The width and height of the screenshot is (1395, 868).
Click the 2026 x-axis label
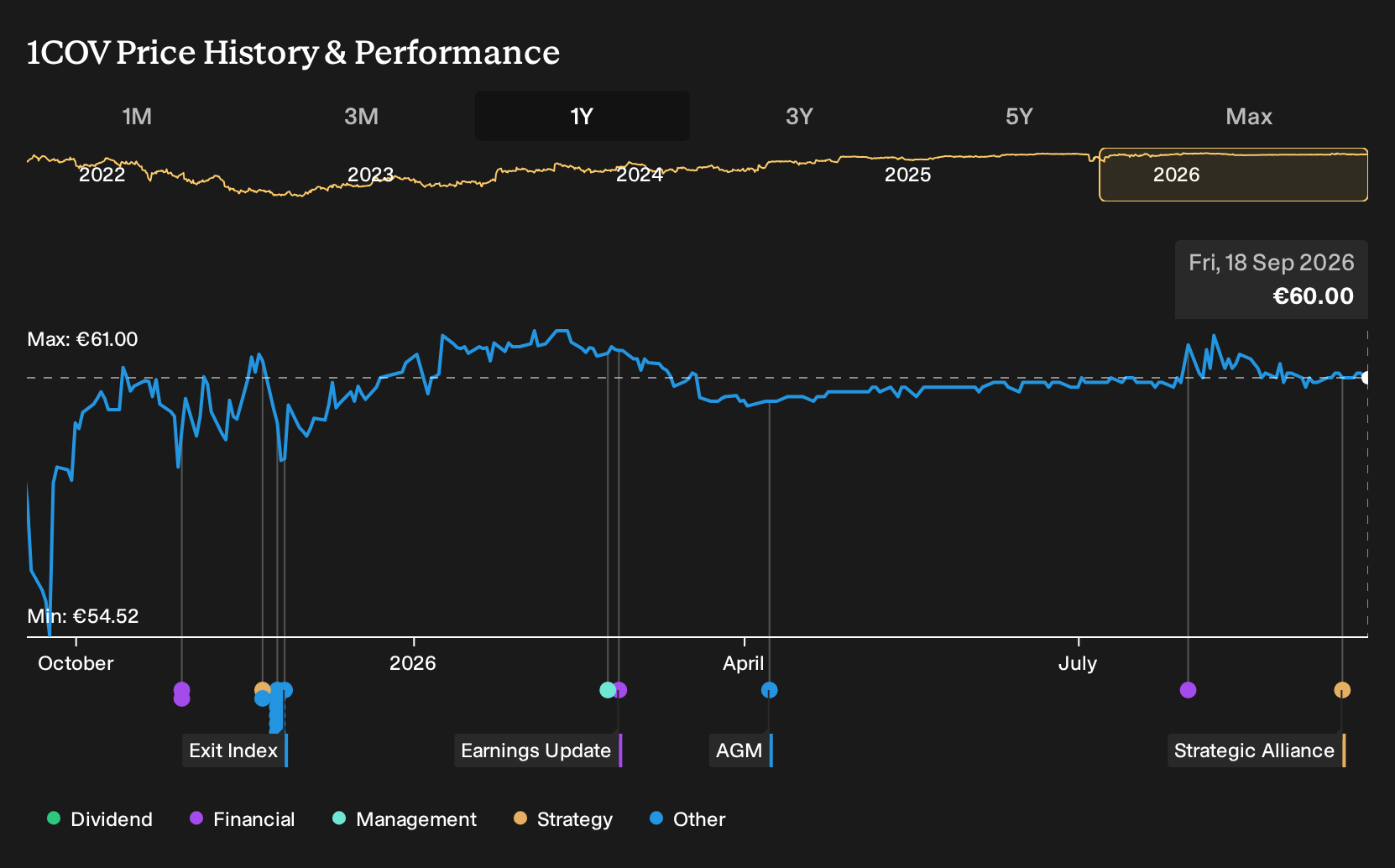pyautogui.click(x=413, y=663)
